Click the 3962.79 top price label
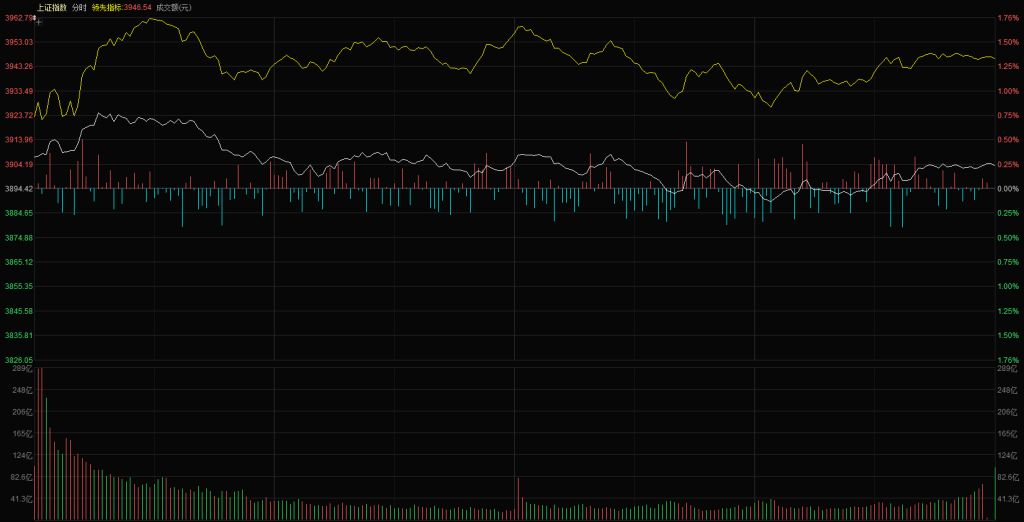The image size is (1024, 522). (x=18, y=18)
